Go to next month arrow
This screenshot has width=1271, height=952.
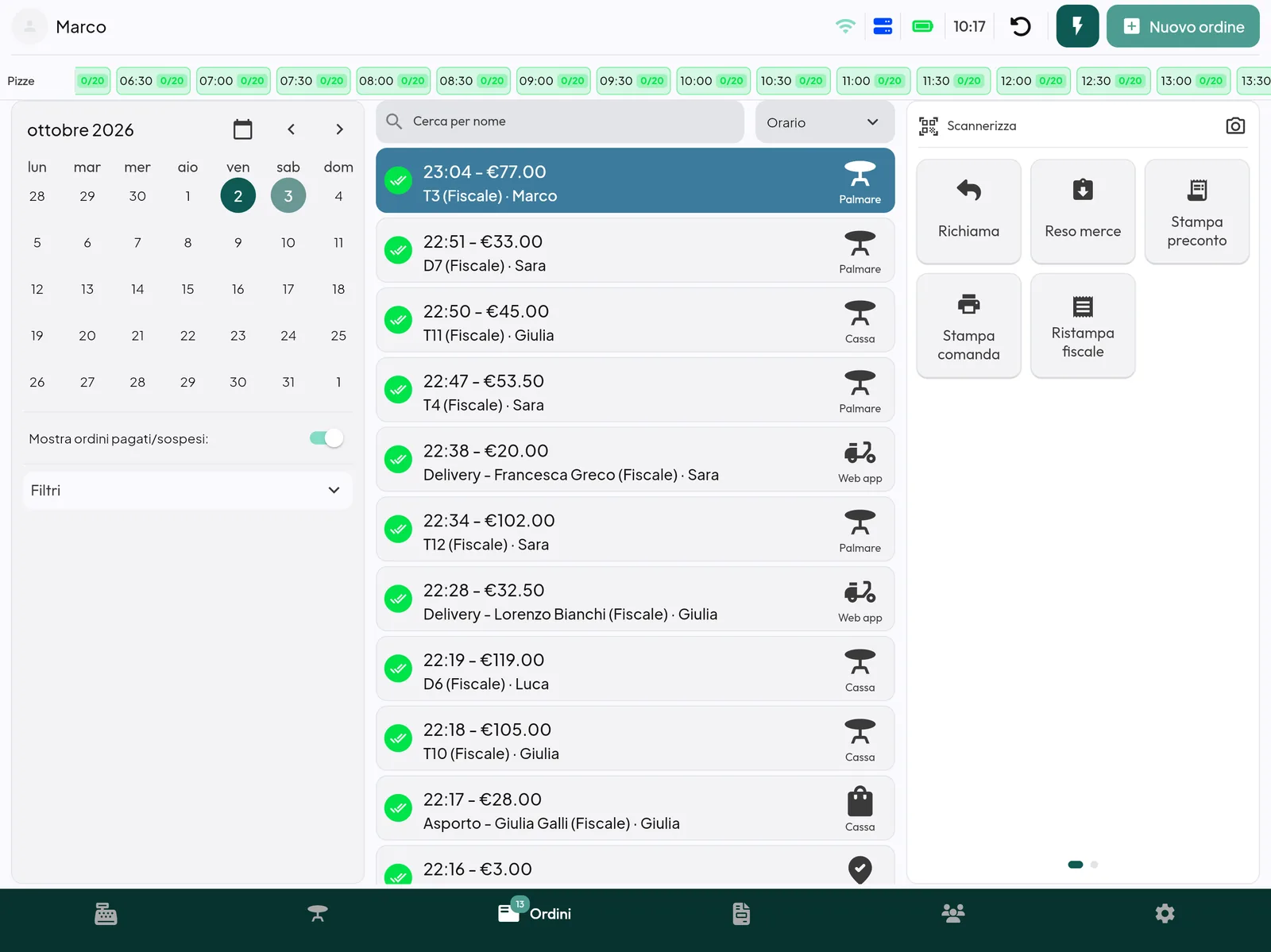coord(339,129)
